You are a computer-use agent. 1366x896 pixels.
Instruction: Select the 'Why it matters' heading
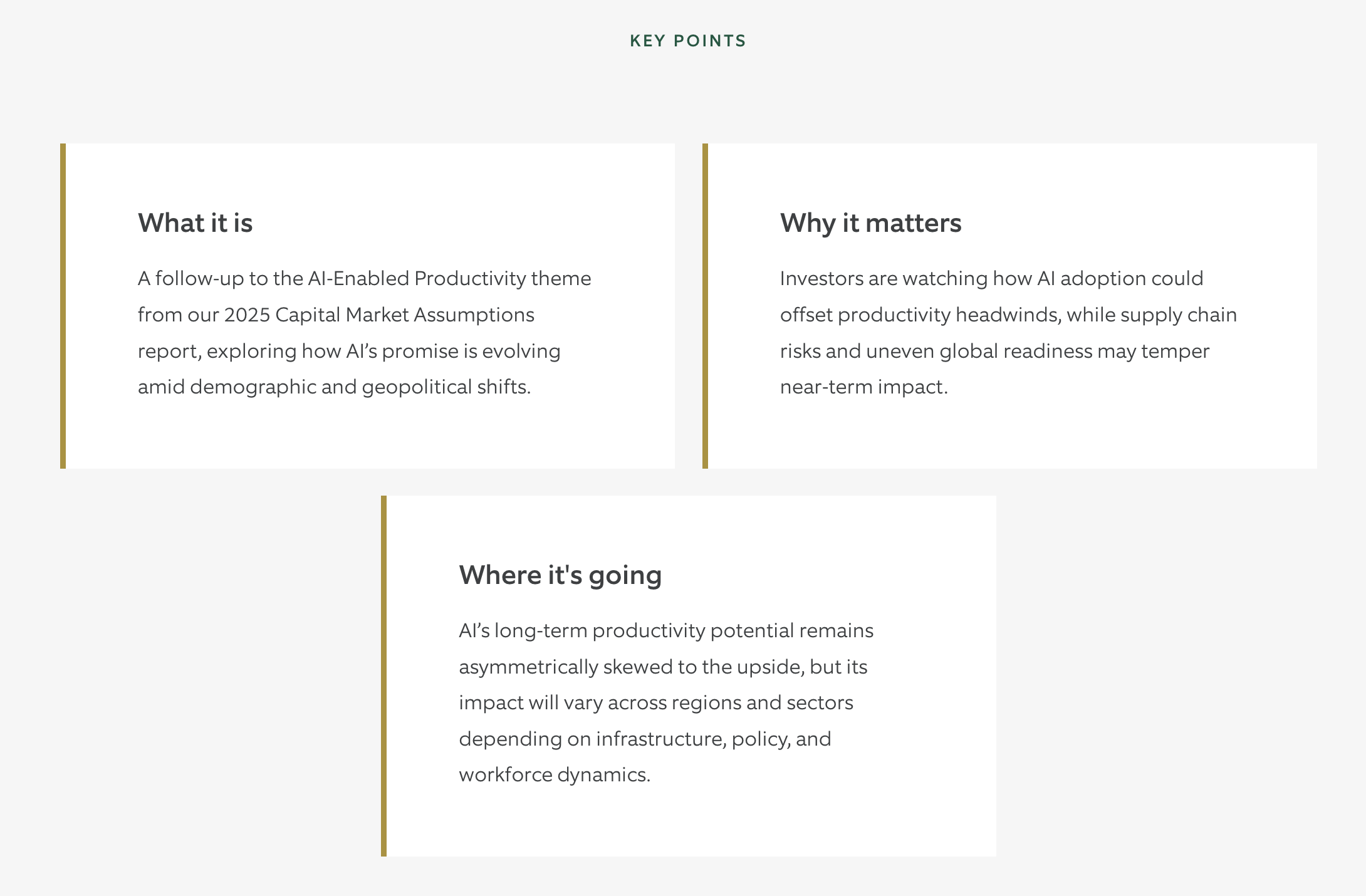(x=870, y=223)
